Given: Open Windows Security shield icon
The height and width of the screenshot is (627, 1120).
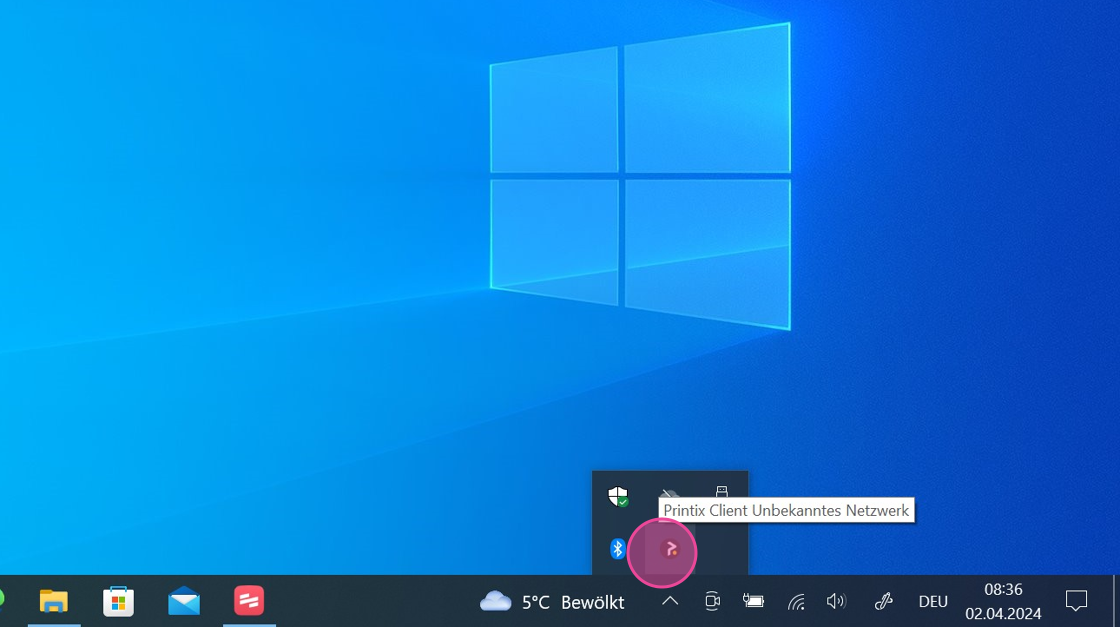Looking at the screenshot, I should [618, 496].
